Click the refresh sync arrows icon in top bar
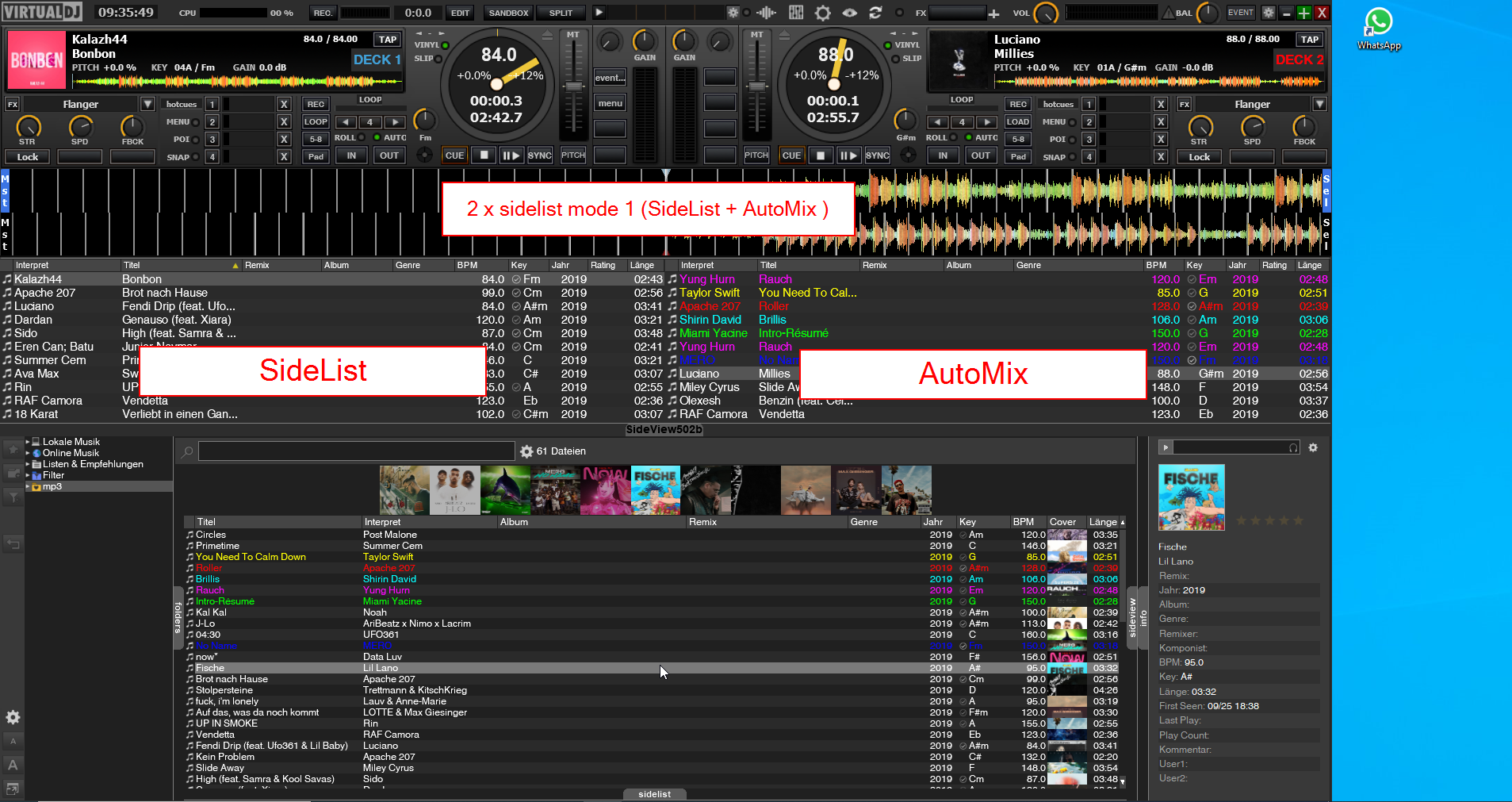 (875, 13)
